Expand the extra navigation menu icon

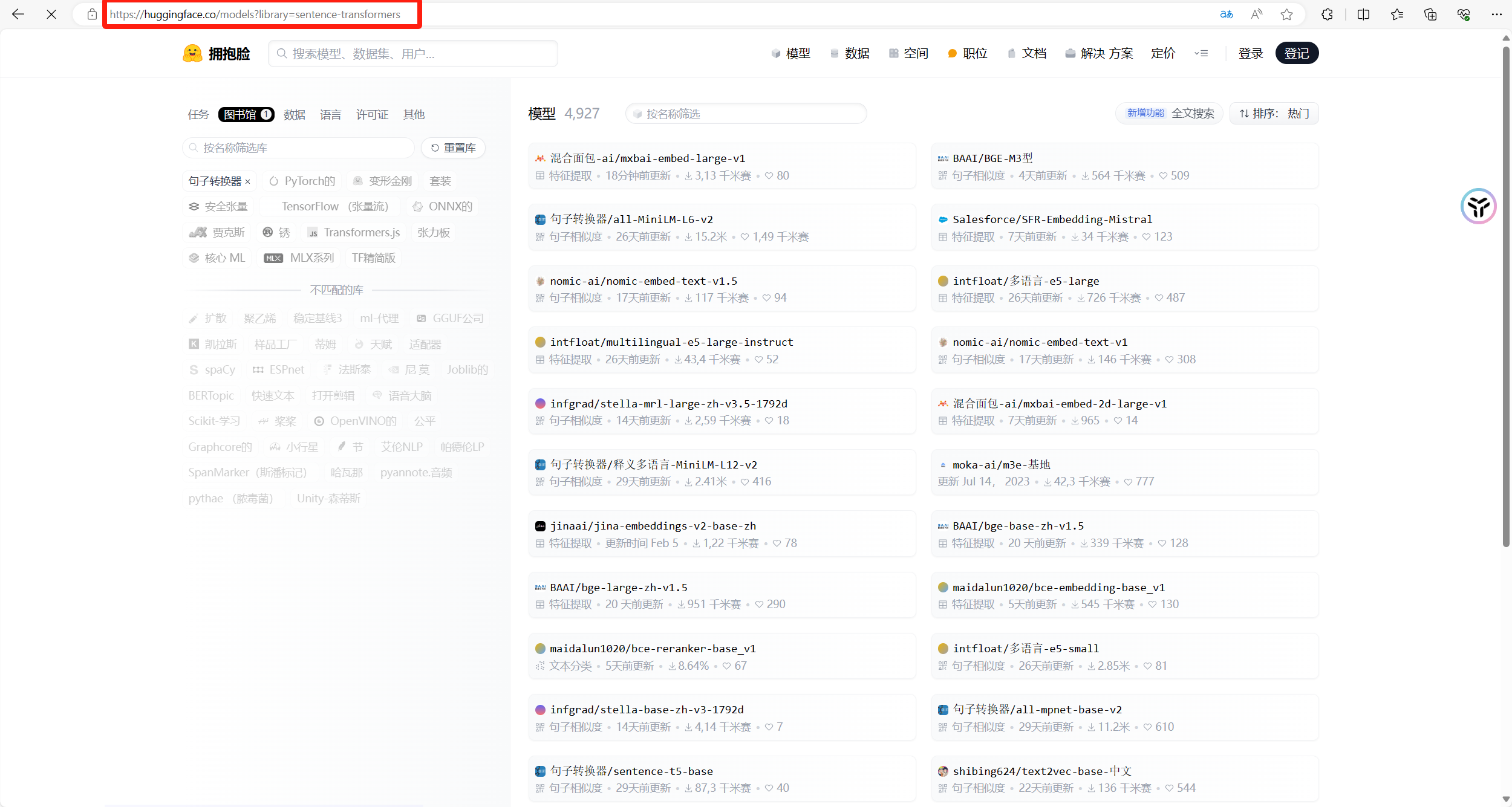point(1201,54)
